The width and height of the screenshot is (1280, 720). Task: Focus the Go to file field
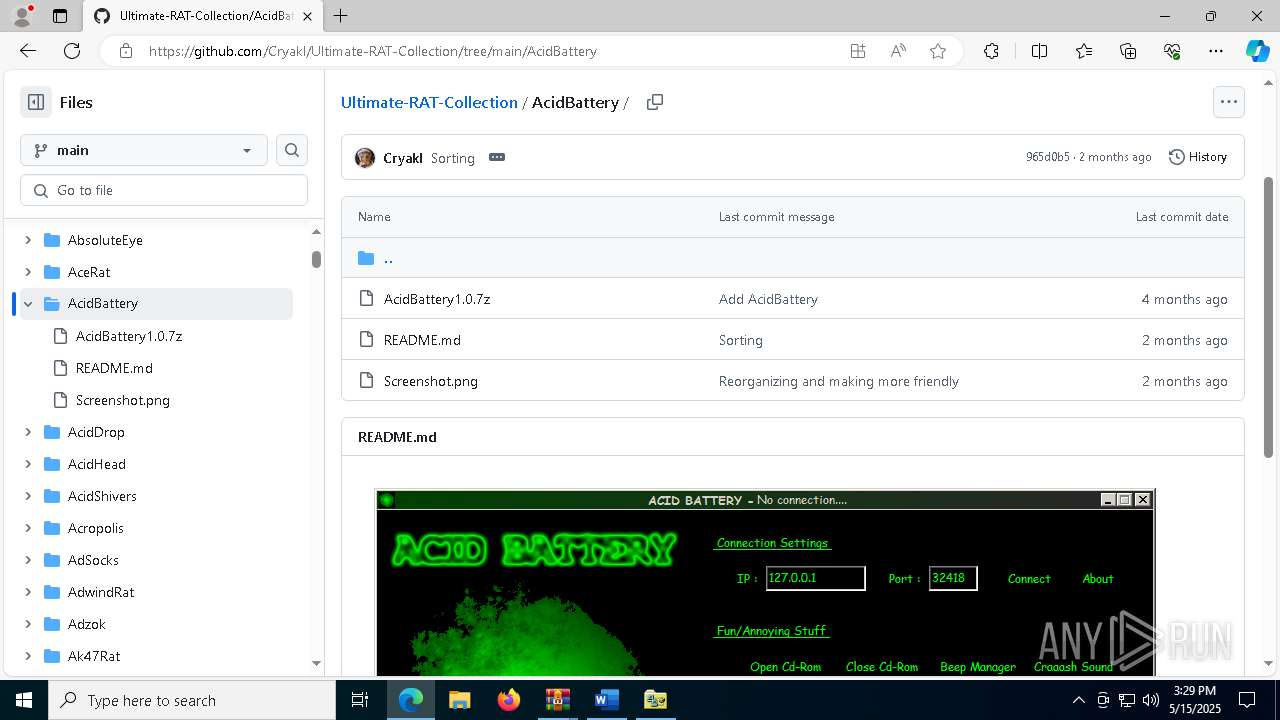click(164, 190)
